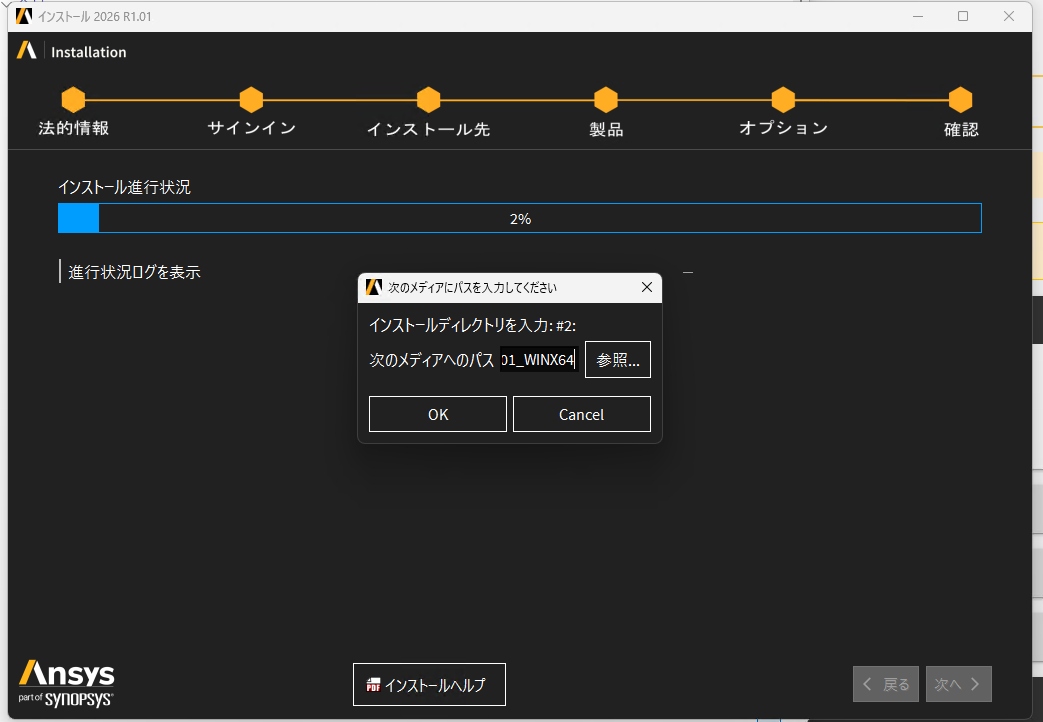Go back with the 戻る button
This screenshot has width=1043, height=722.
click(x=885, y=684)
